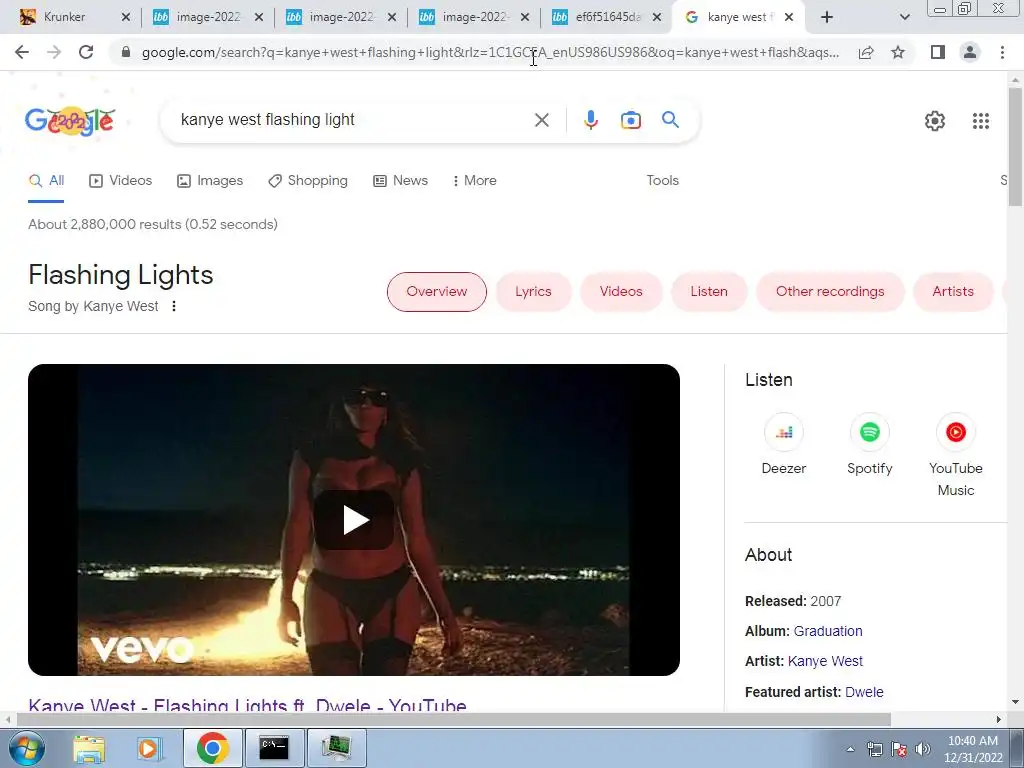
Task: Switch to News results
Action: point(400,181)
